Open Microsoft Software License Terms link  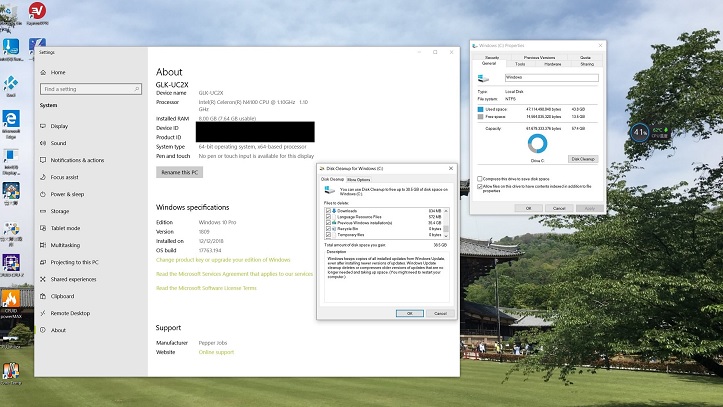(206, 288)
